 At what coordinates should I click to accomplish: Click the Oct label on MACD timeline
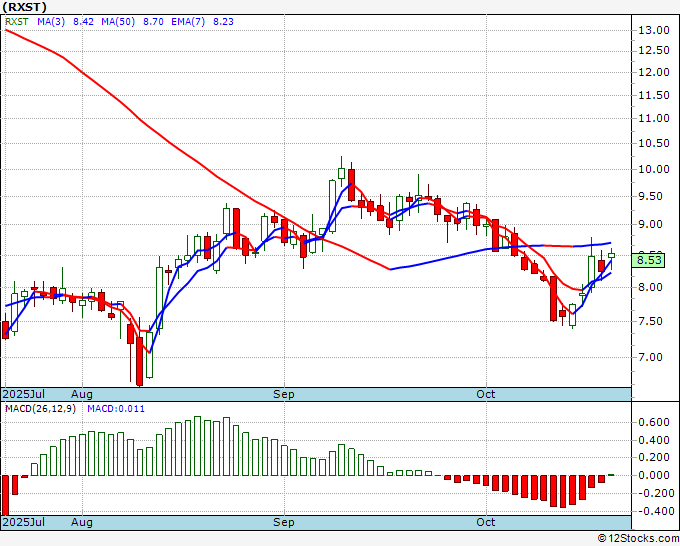pyautogui.click(x=486, y=522)
